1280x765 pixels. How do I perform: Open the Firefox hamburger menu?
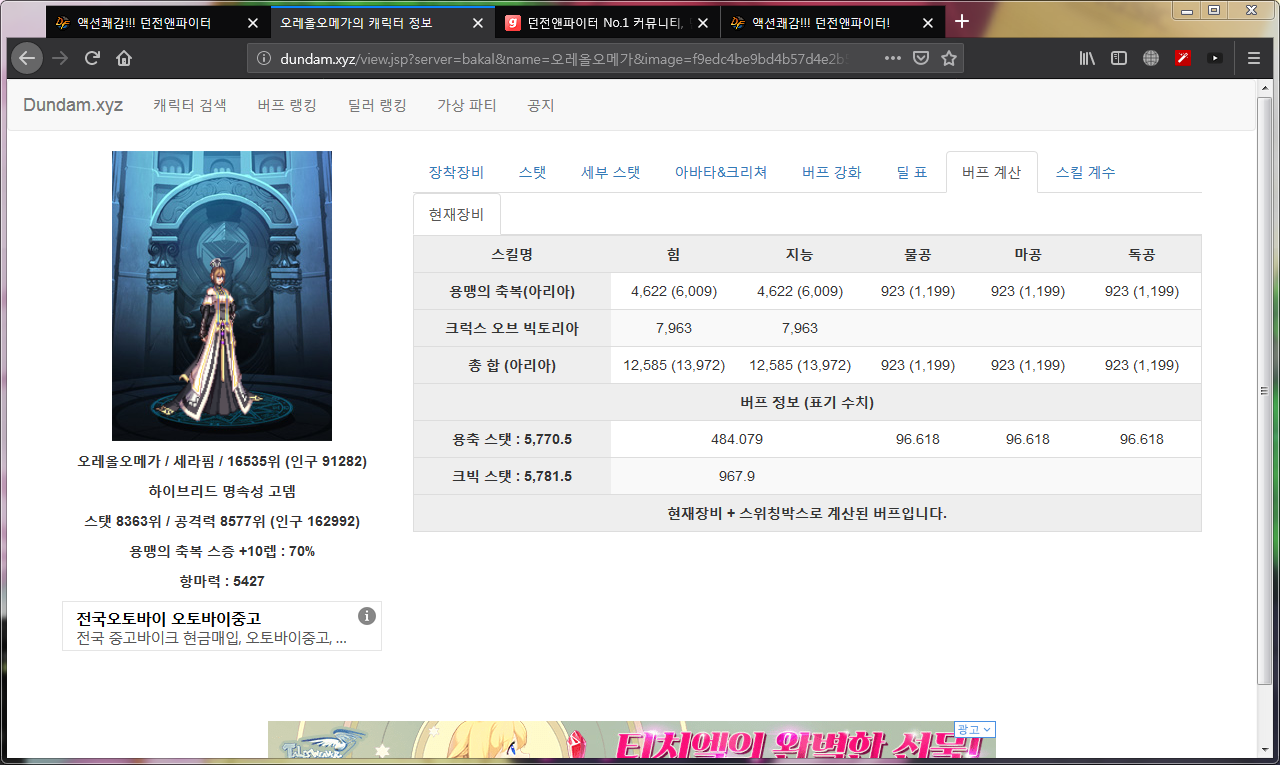pyautogui.click(x=1254, y=58)
